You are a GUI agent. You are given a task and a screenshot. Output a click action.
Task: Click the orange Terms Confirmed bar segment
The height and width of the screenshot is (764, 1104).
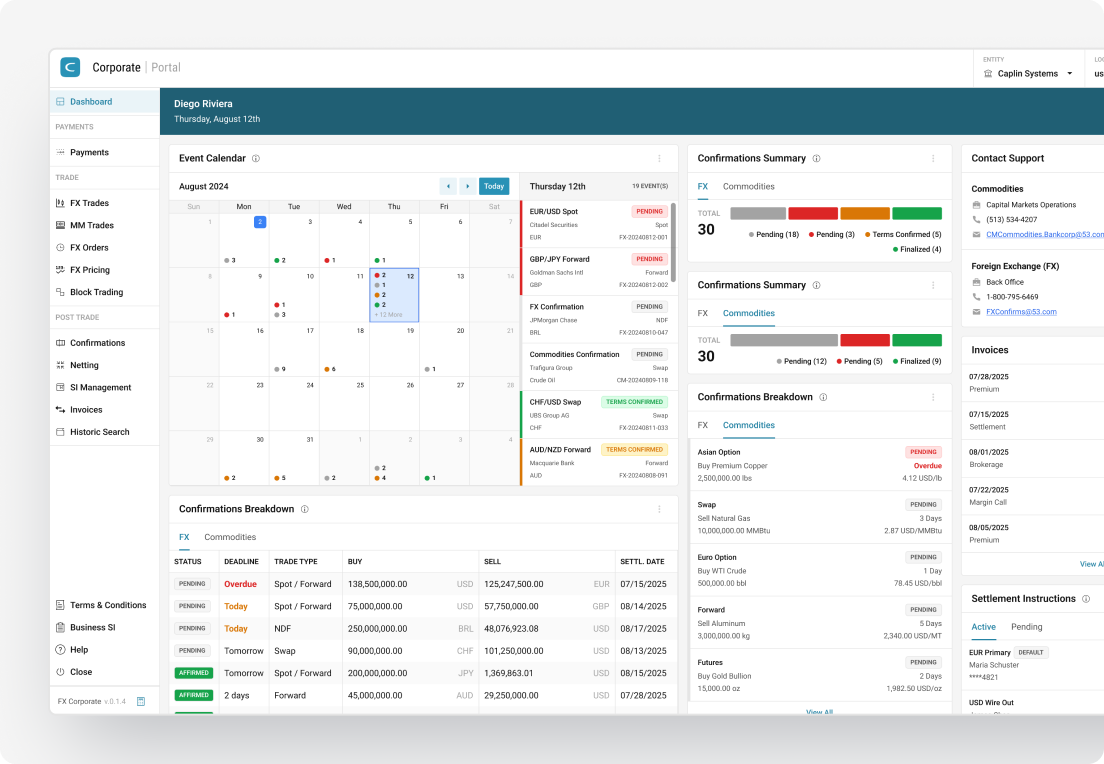865,213
